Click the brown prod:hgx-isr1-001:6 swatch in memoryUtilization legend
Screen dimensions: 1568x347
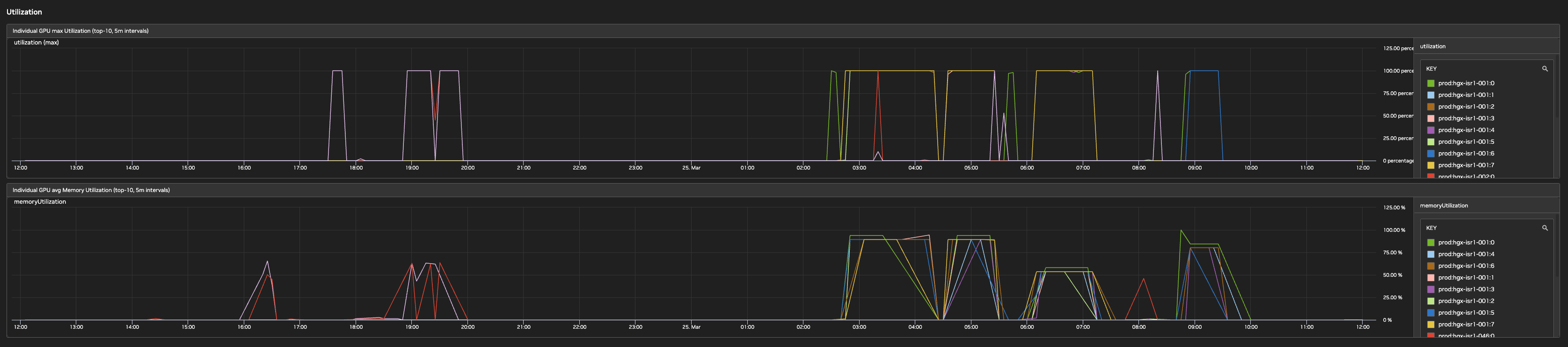coord(1430,266)
